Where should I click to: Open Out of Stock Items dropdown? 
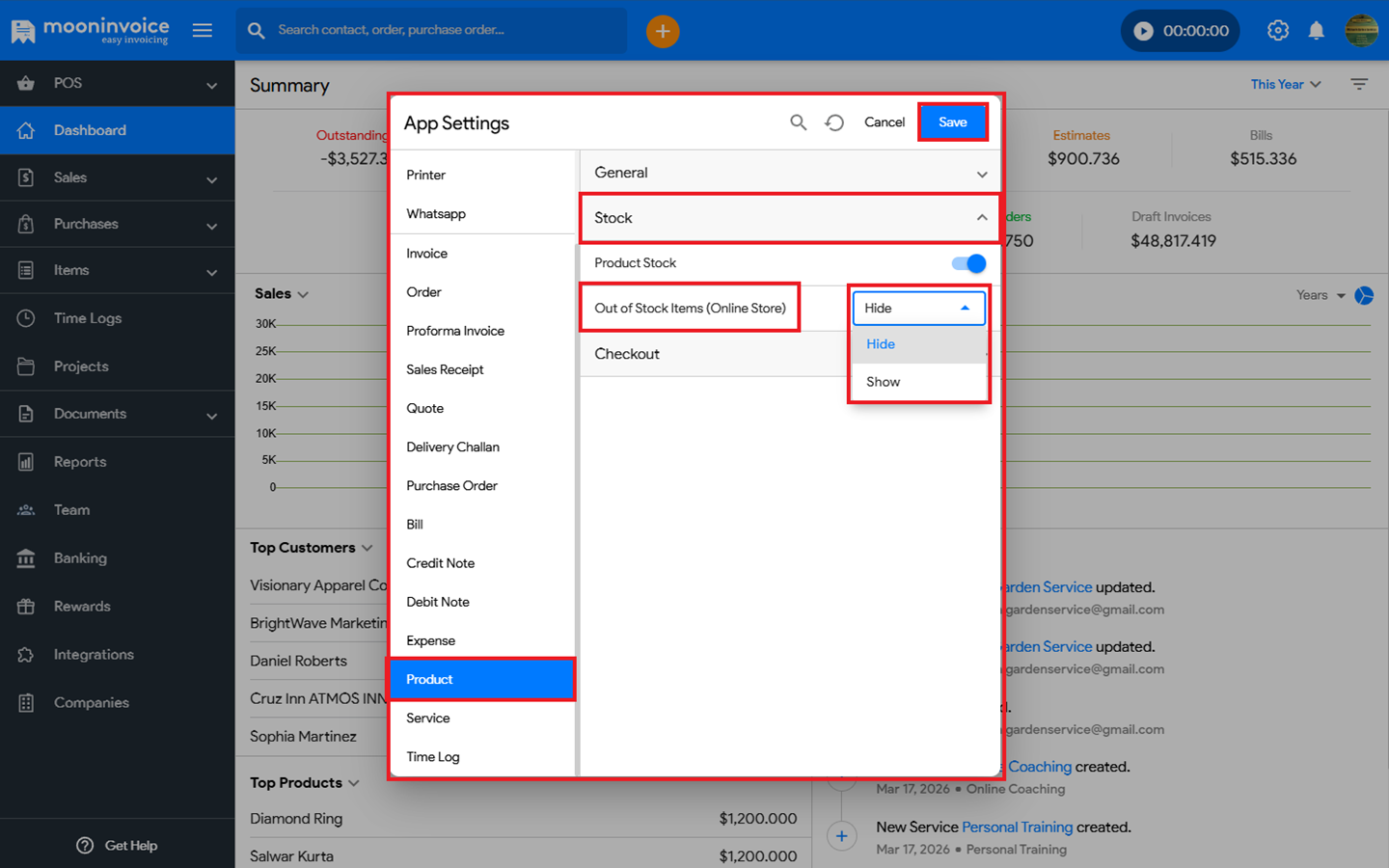pos(917,309)
